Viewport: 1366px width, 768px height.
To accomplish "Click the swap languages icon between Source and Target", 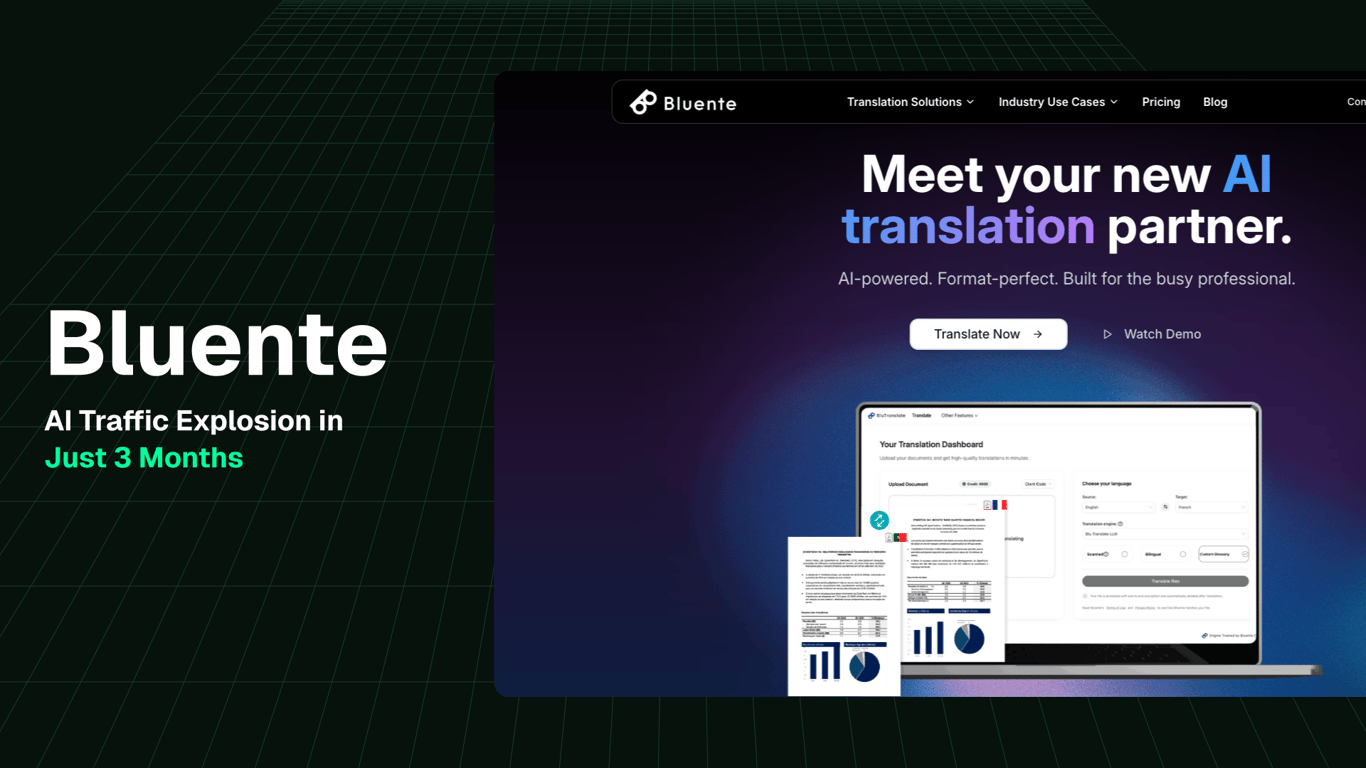I will [1165, 507].
